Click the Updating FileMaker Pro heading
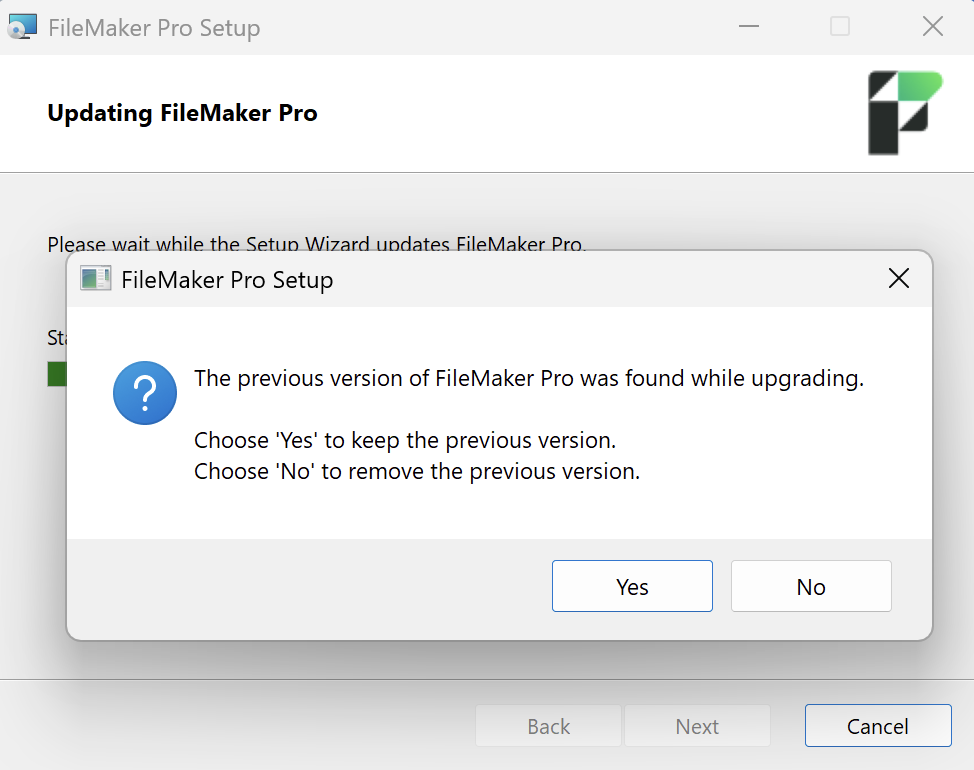This screenshot has height=770, width=974. (x=182, y=113)
